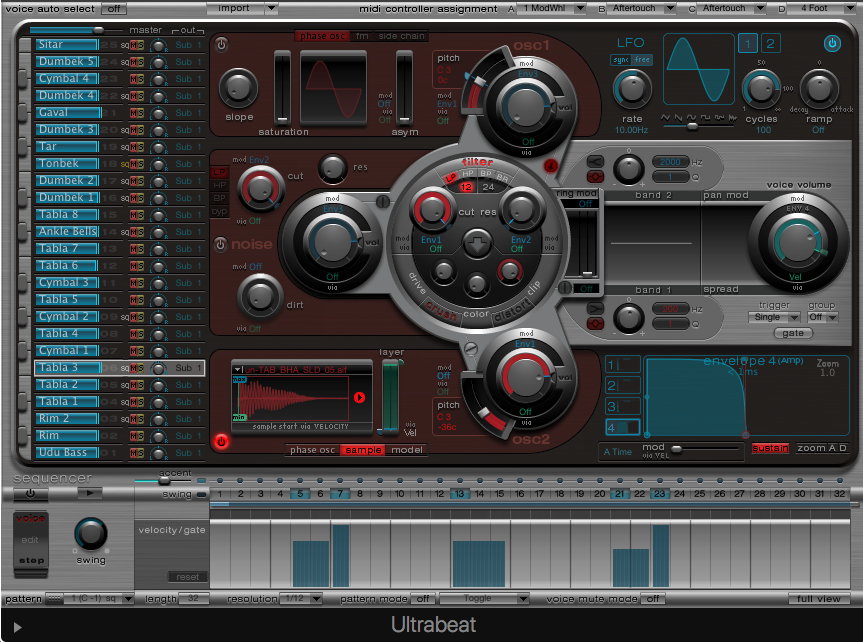Viewport: 863px width, 642px height.
Task: Click the noise dirt knob
Action: point(259,297)
